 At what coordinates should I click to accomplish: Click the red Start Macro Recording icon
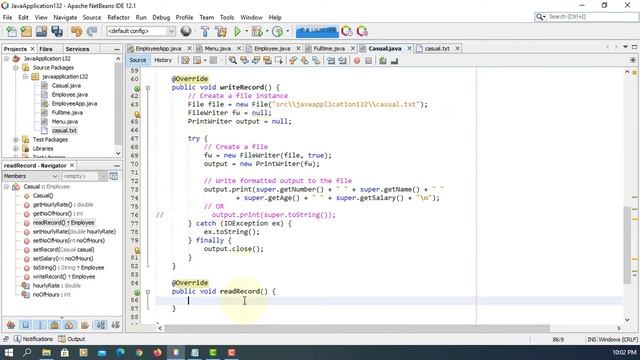pos(357,60)
